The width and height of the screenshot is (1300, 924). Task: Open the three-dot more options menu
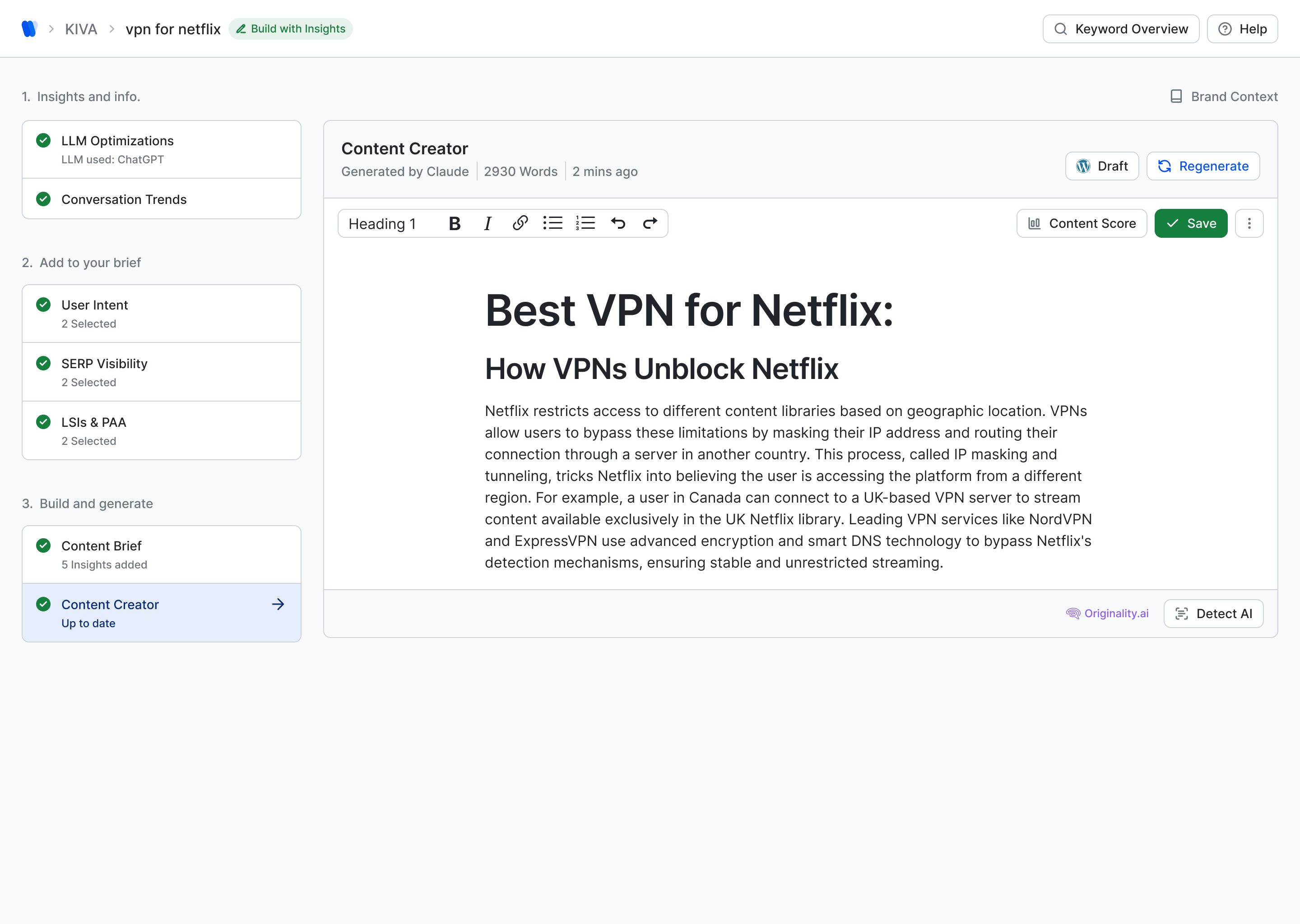pos(1249,223)
